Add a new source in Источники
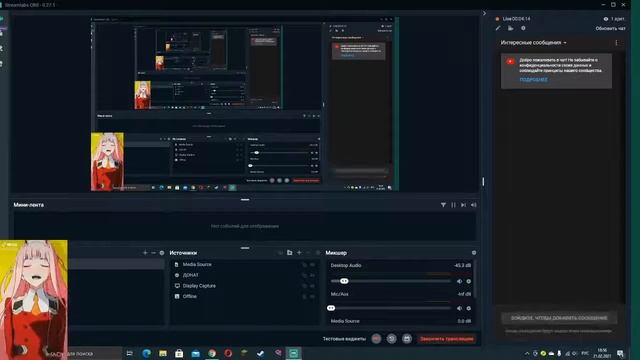This screenshot has width=640, height=360. point(299,253)
